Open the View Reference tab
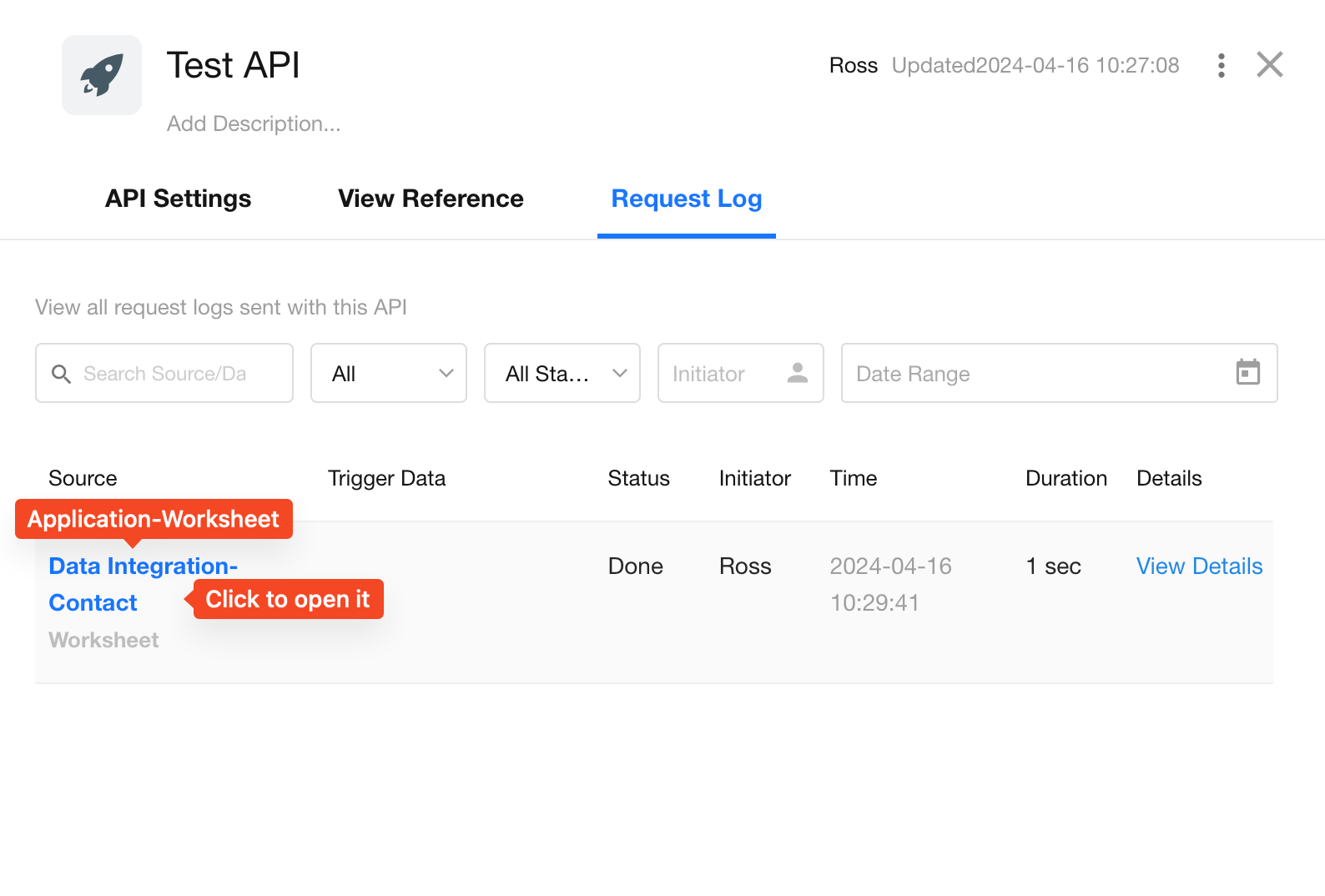 (431, 199)
